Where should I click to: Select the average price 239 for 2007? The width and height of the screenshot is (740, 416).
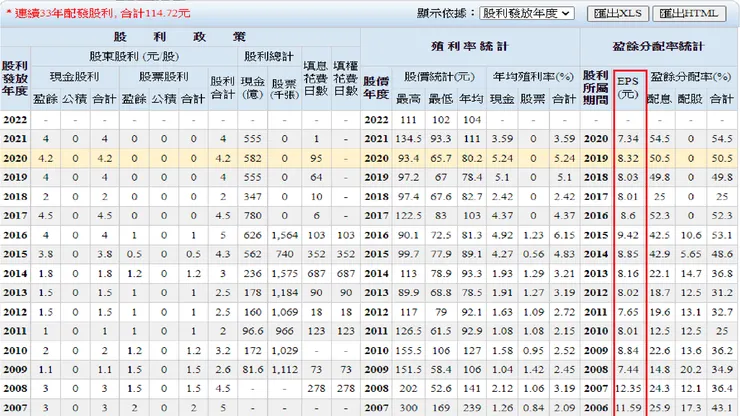click(471, 408)
